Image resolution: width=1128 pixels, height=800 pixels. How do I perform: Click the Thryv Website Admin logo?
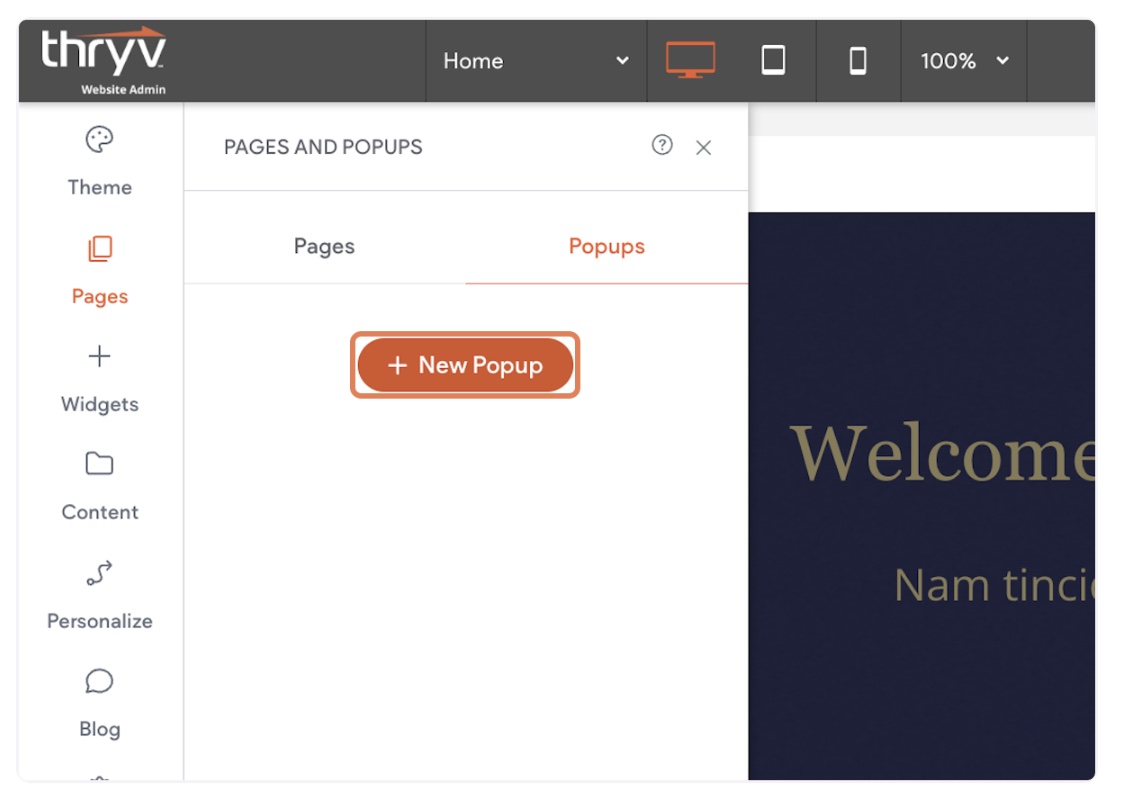pos(104,60)
